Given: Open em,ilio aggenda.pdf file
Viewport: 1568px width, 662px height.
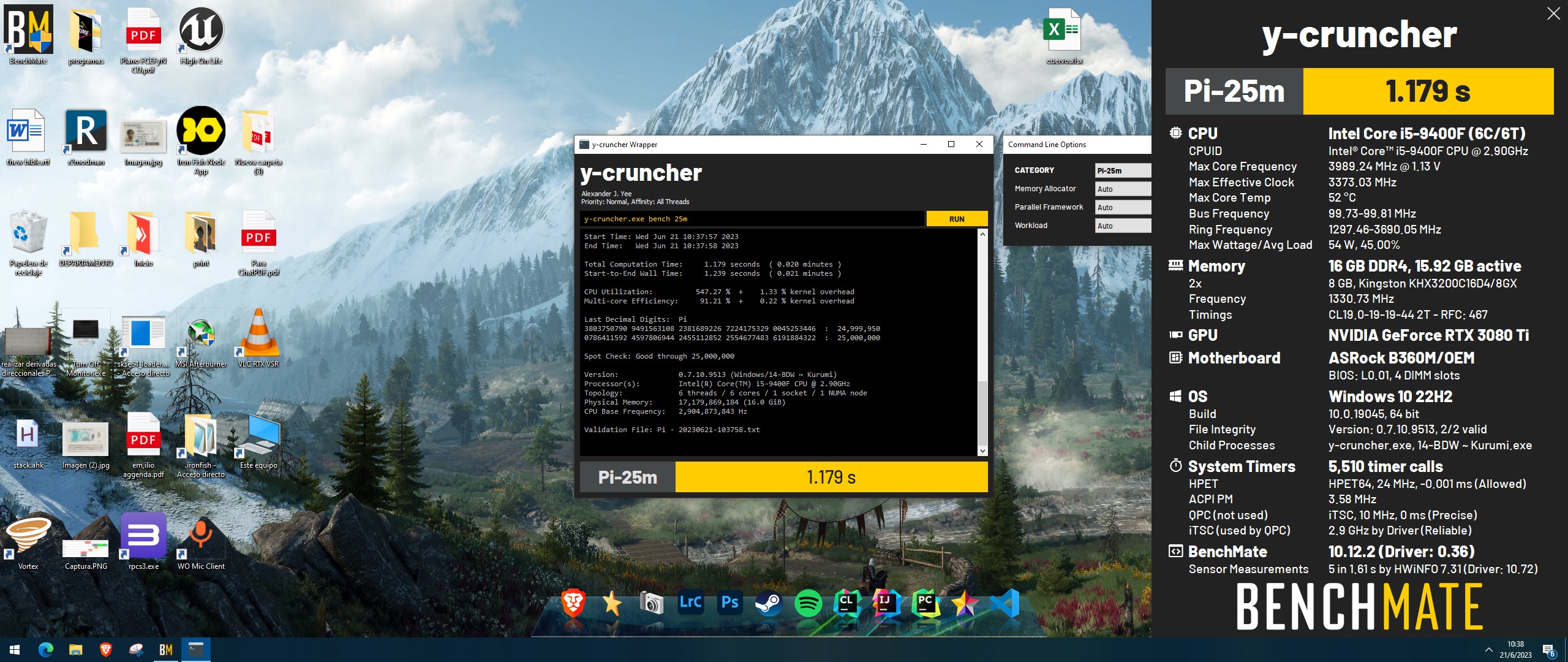Looking at the screenshot, I should coord(143,444).
